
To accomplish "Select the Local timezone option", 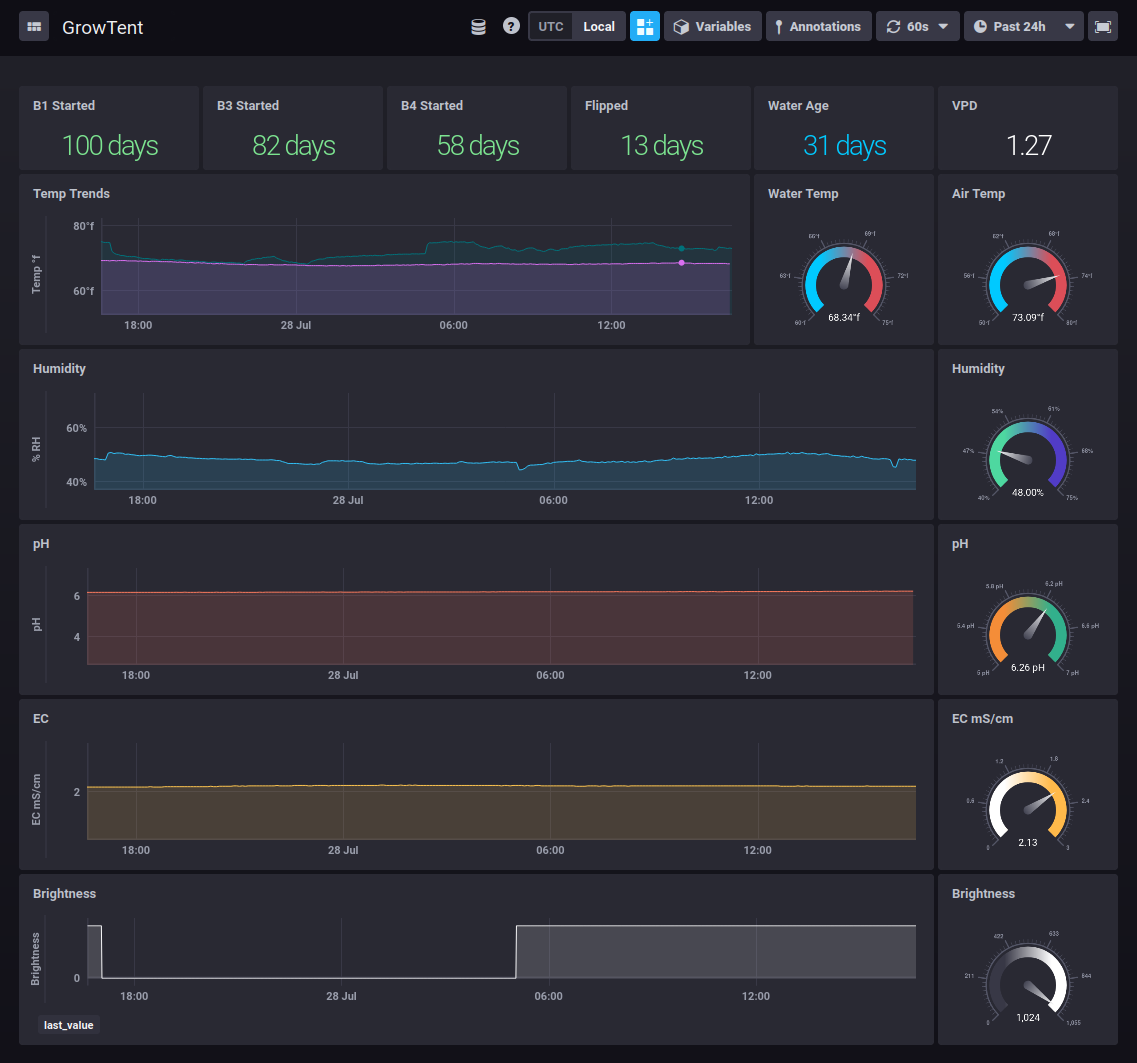I will coord(599,27).
